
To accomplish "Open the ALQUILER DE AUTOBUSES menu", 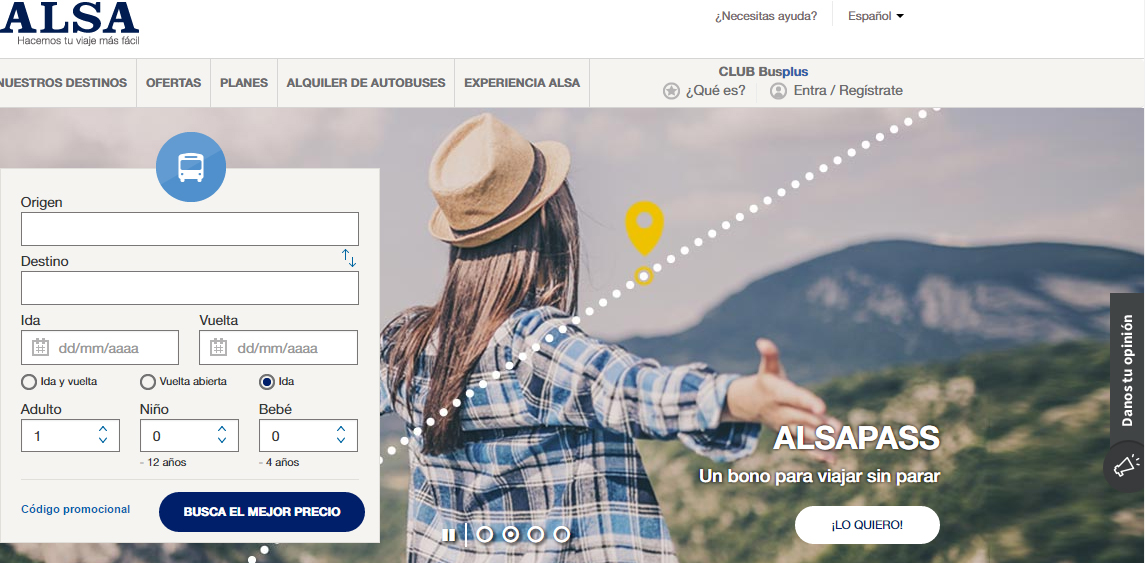I will 366,83.
